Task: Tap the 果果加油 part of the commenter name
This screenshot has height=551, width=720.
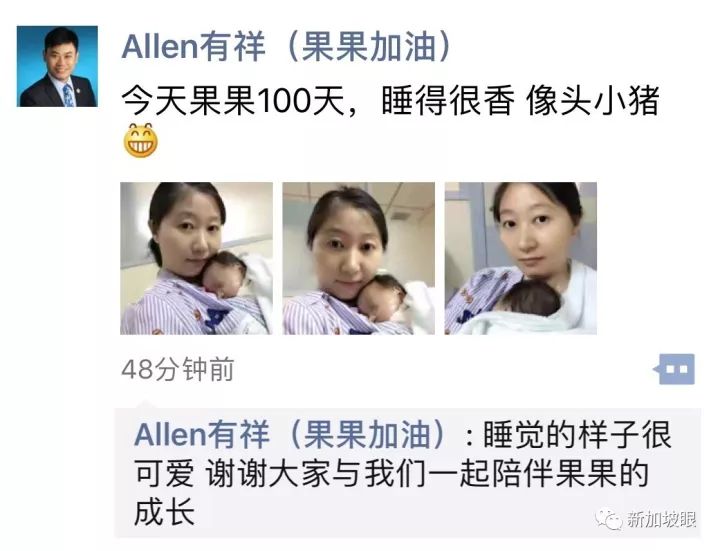Action: 368,434
